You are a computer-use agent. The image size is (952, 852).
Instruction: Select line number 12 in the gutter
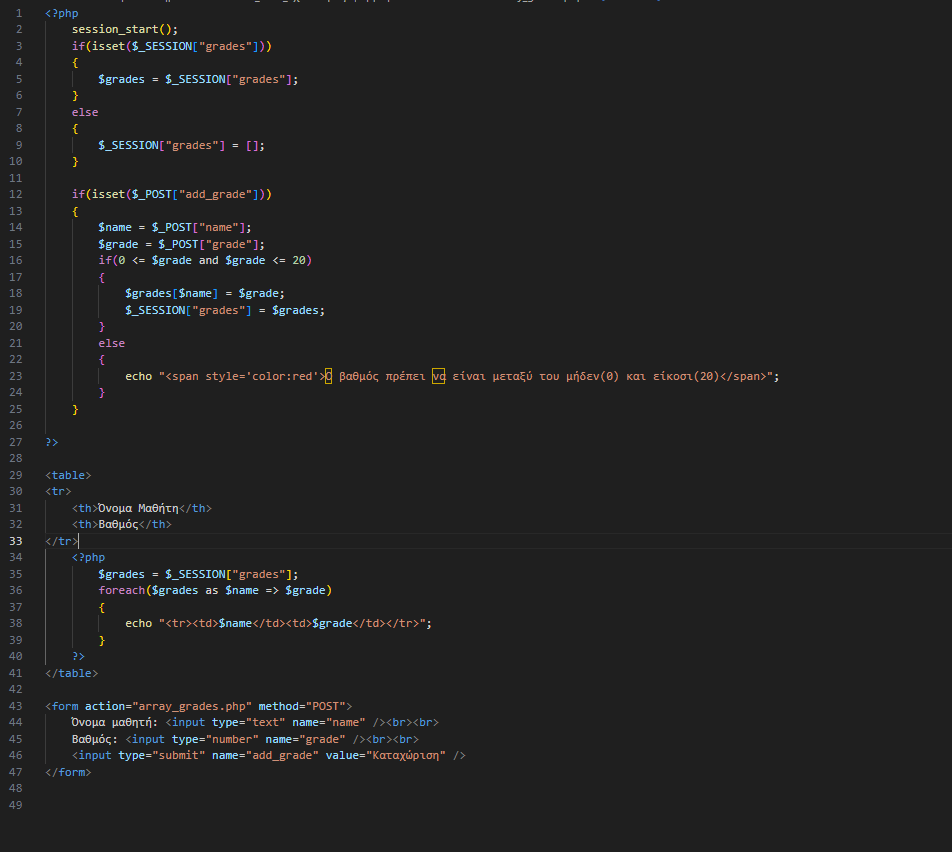point(15,194)
